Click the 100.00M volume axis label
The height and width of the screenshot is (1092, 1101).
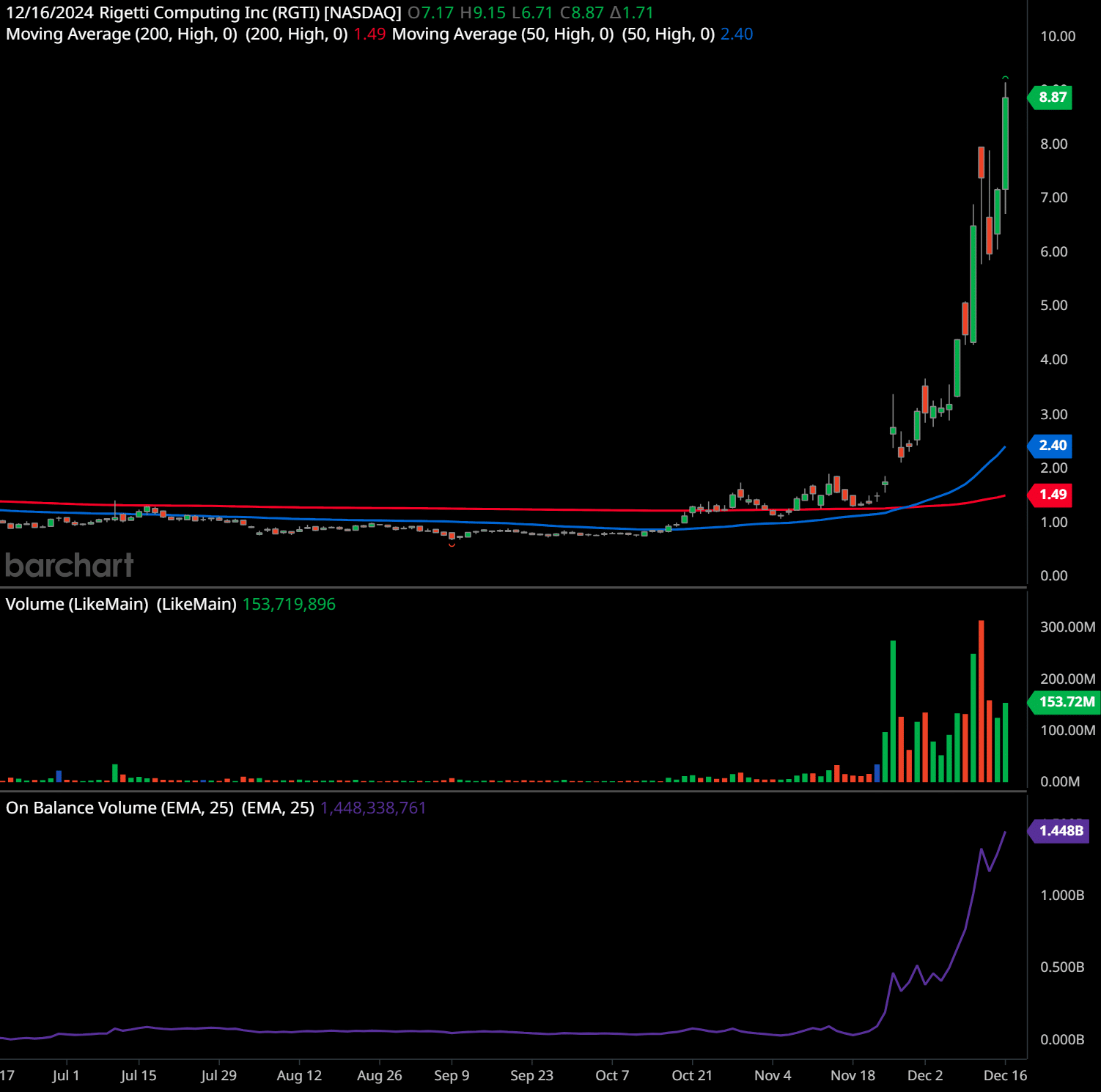pyautogui.click(x=1068, y=730)
